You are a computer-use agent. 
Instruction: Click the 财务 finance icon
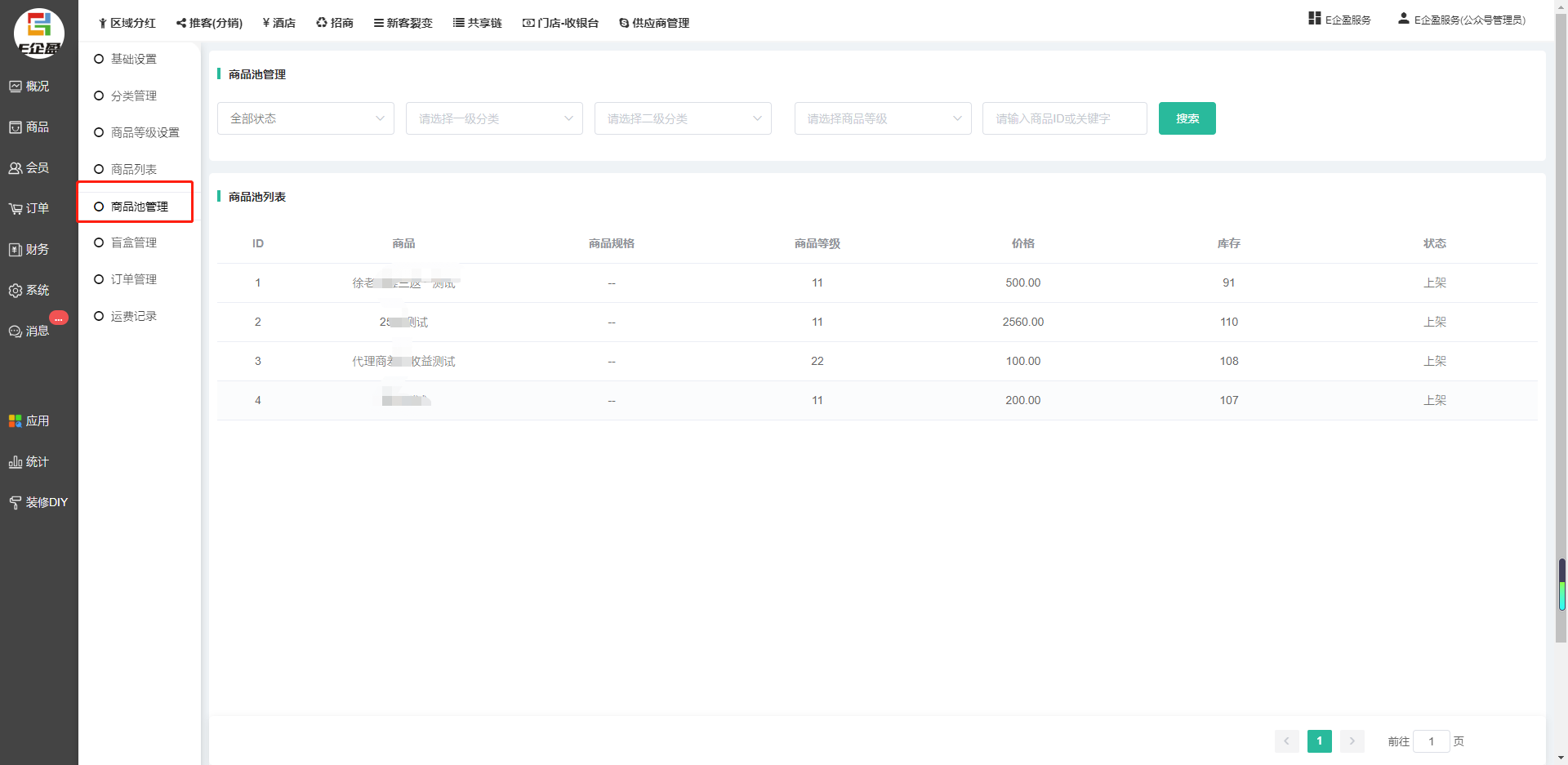(16, 250)
